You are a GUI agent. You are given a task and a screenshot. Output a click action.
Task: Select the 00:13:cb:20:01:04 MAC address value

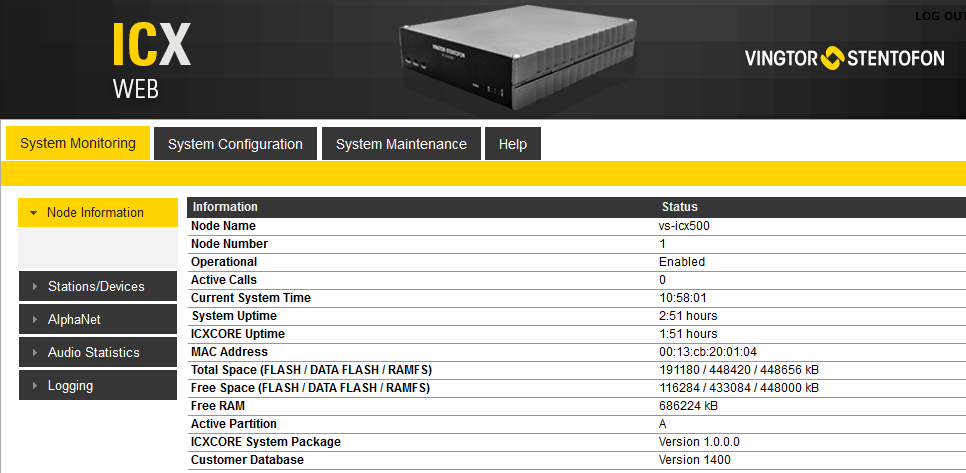(x=708, y=352)
